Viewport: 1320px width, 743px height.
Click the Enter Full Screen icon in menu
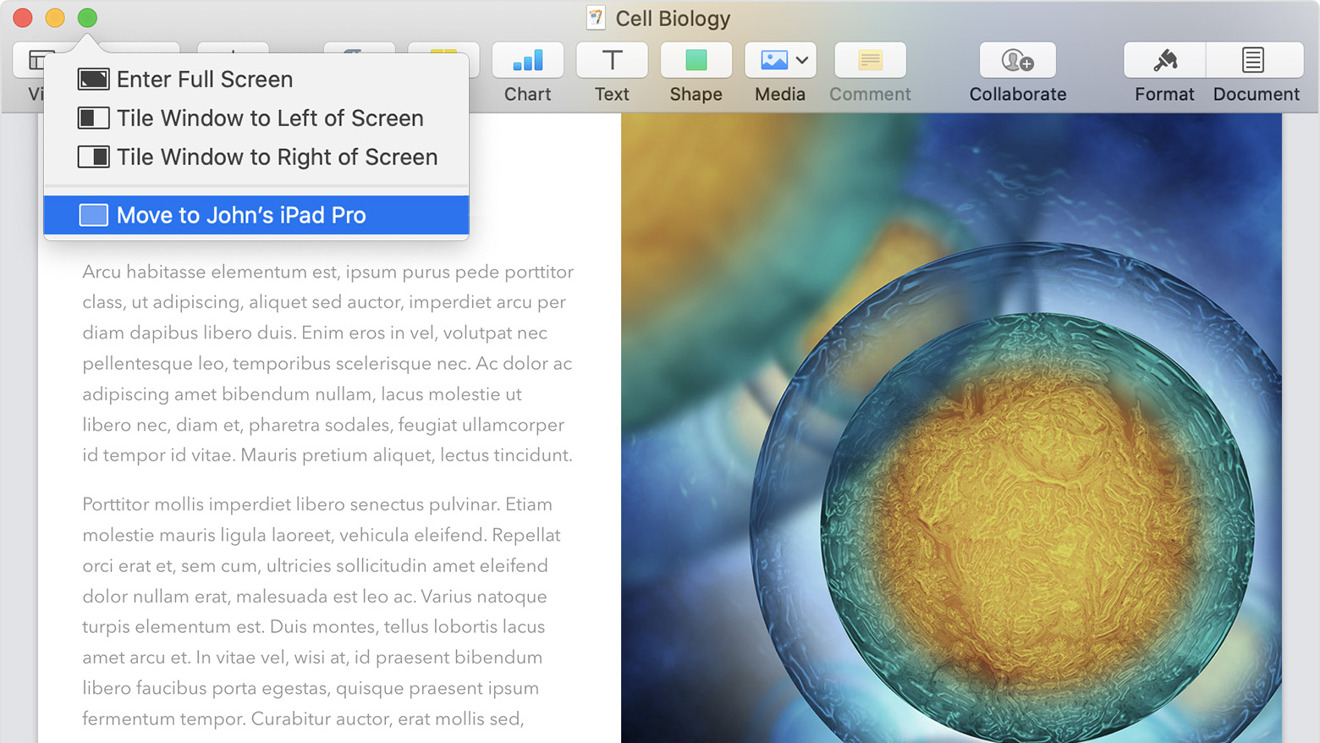(93, 79)
